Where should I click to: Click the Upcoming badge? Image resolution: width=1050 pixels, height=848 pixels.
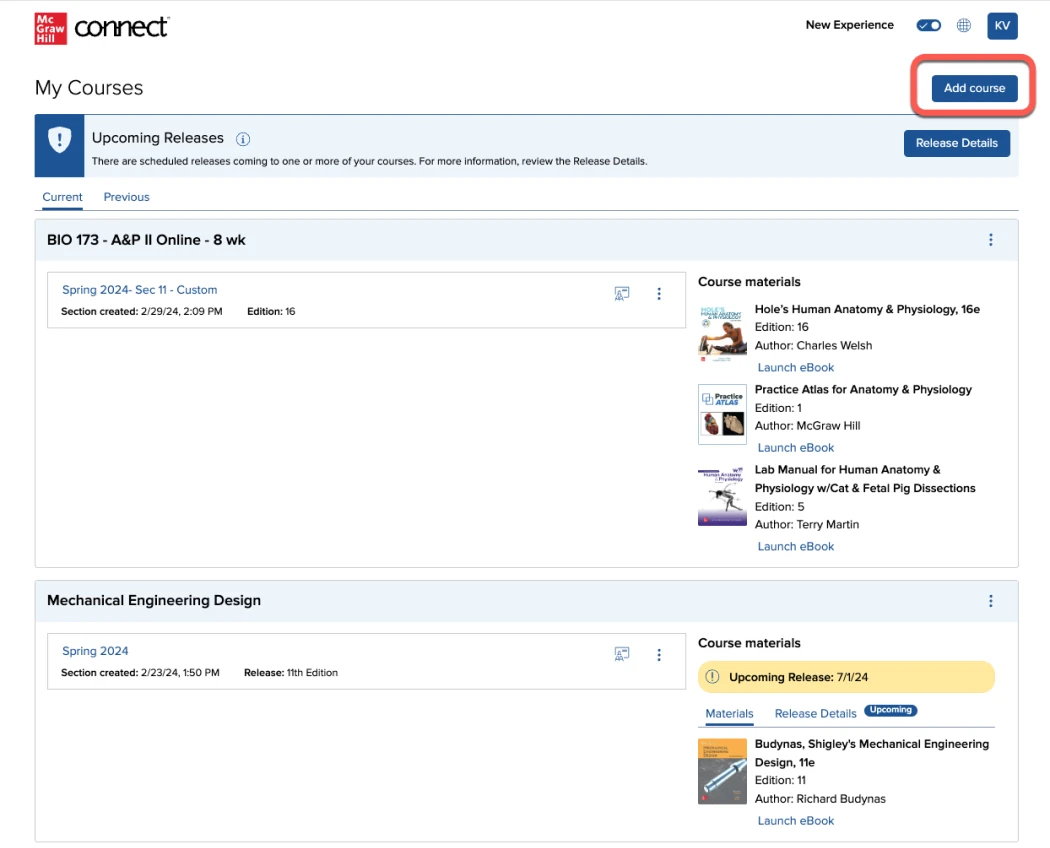(x=891, y=710)
